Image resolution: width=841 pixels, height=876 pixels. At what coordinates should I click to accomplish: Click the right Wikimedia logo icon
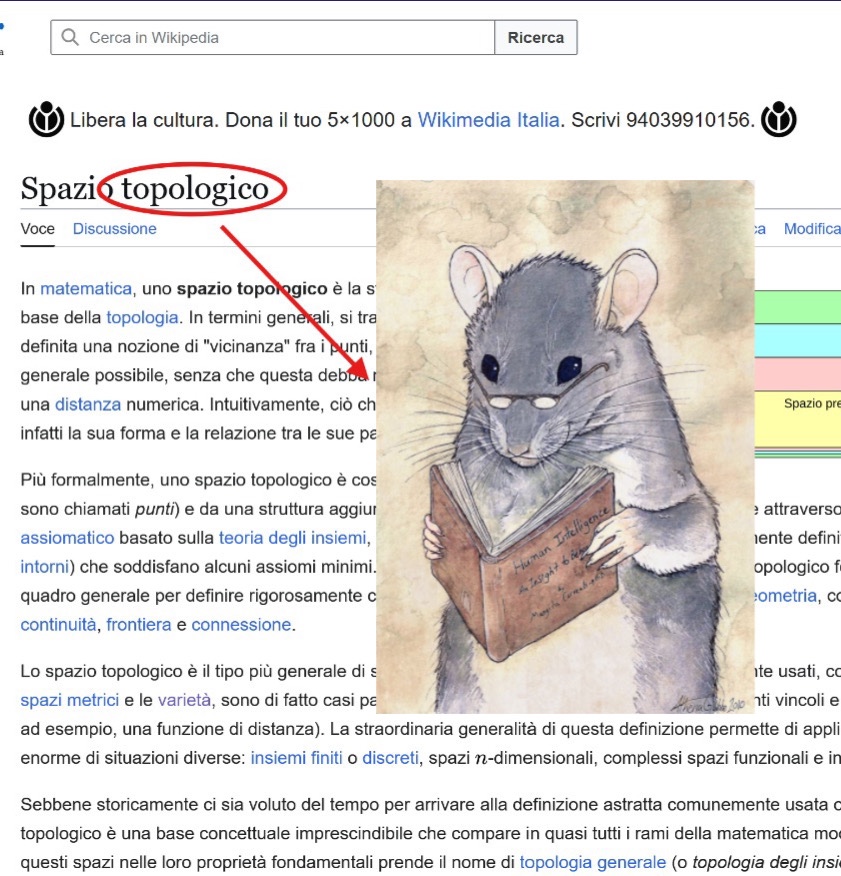(778, 119)
